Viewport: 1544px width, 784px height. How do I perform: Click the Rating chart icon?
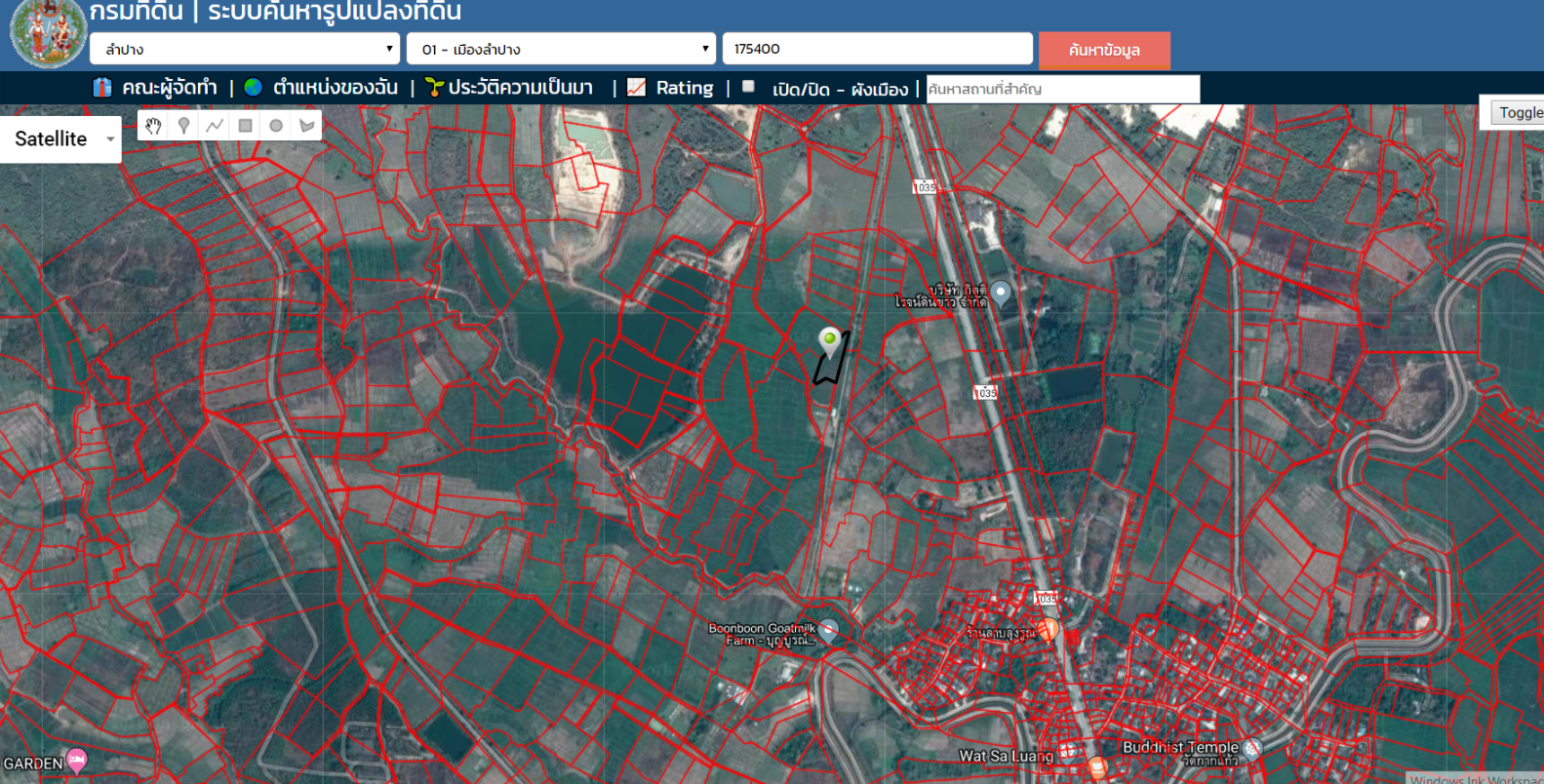[636, 87]
